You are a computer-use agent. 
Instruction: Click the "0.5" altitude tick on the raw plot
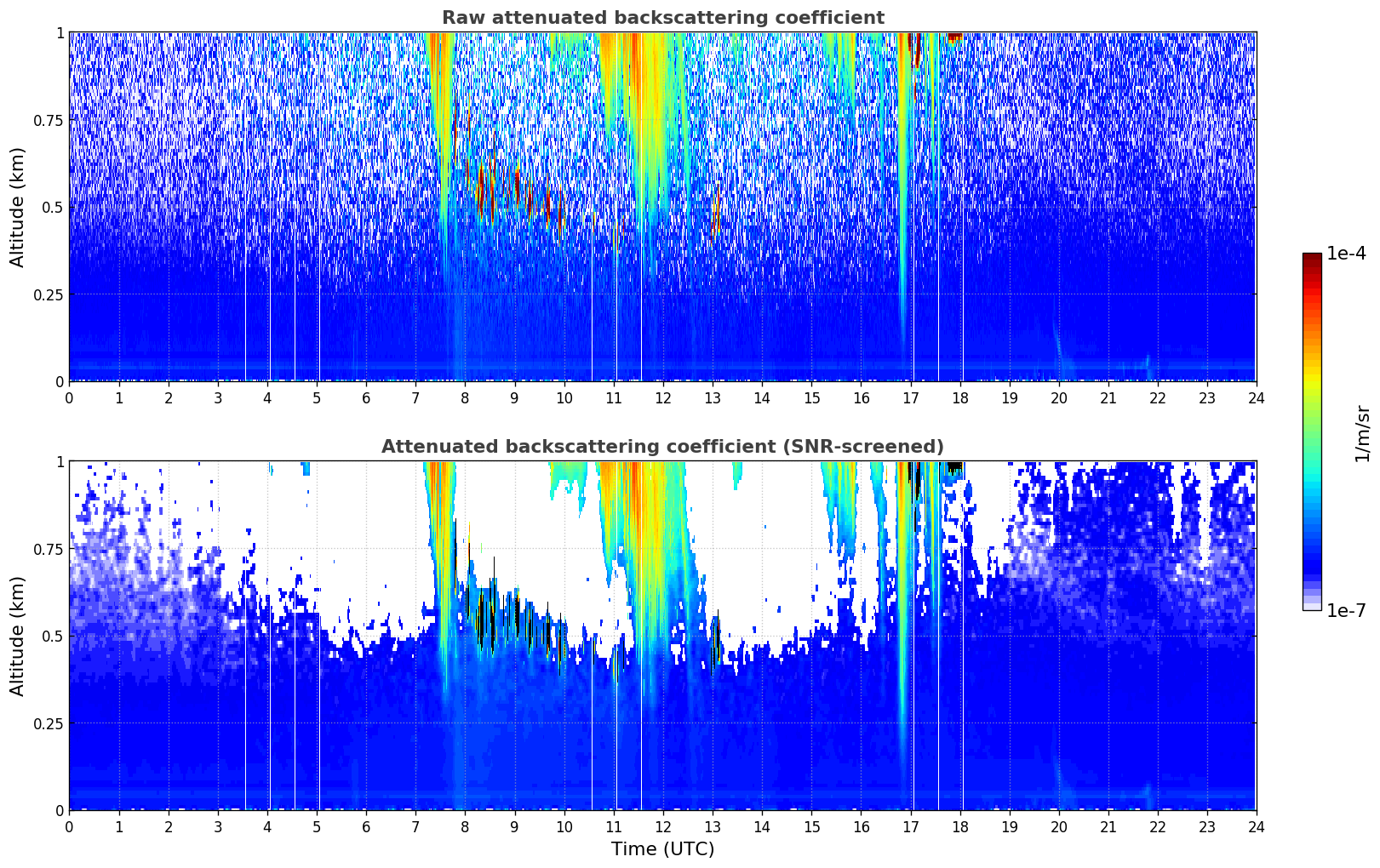[x=52, y=207]
